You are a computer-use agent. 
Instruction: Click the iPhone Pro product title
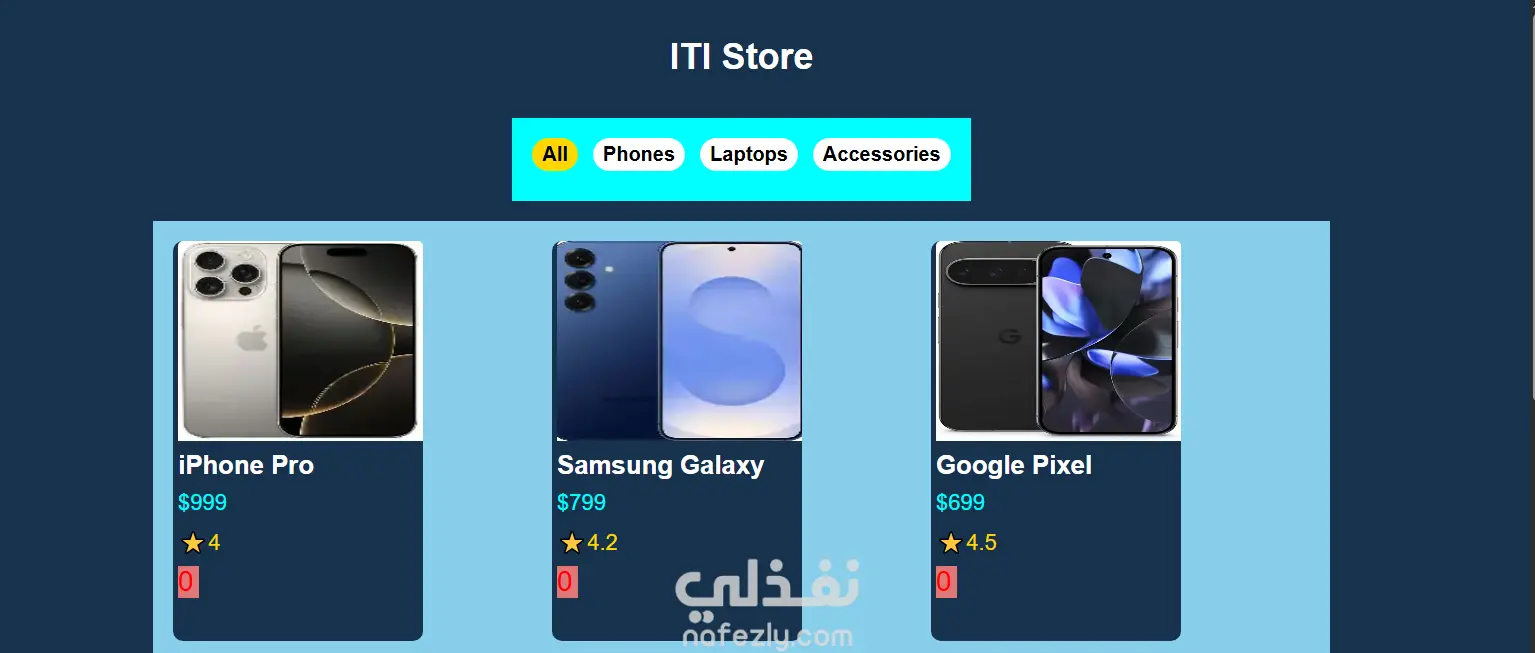[246, 465]
